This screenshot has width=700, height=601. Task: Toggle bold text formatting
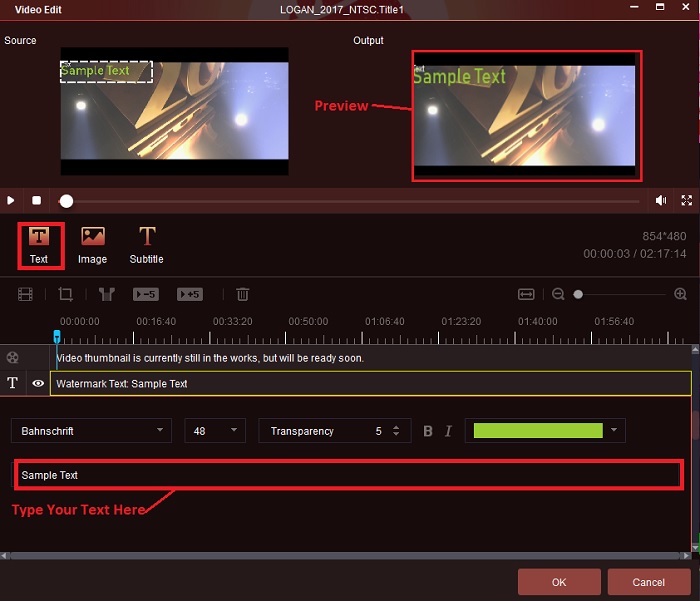click(x=428, y=431)
